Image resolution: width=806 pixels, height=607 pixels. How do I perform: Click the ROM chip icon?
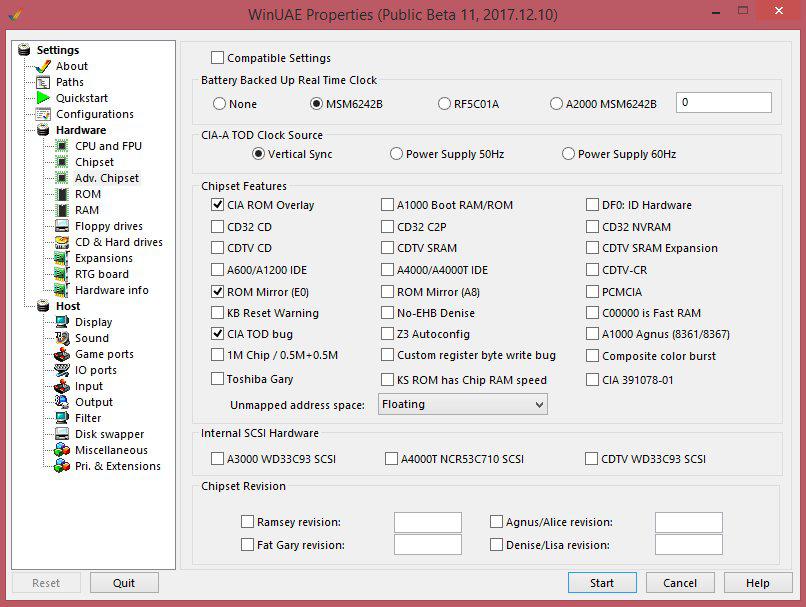62,194
